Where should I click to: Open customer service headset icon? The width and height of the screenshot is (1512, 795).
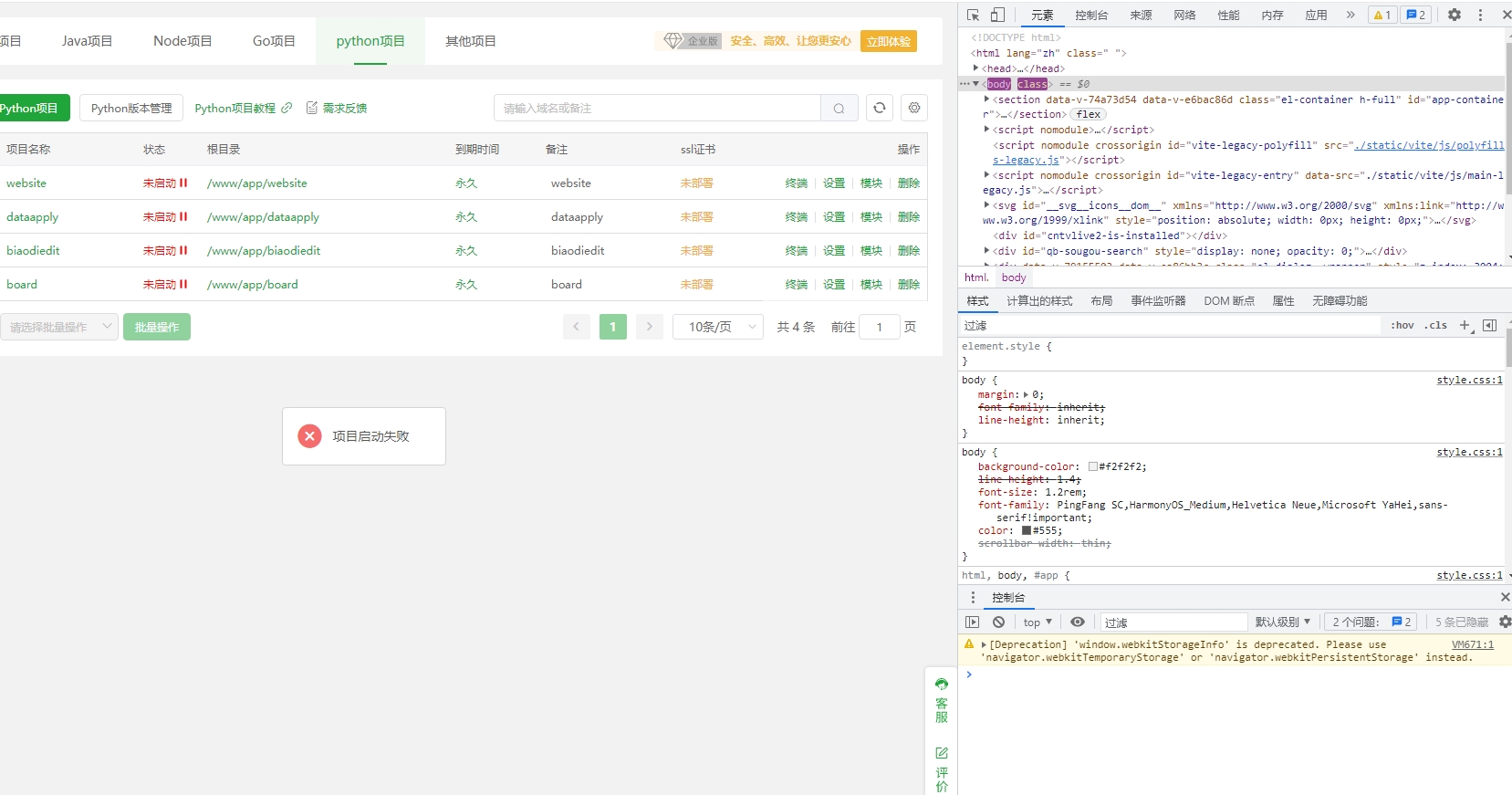click(942, 684)
